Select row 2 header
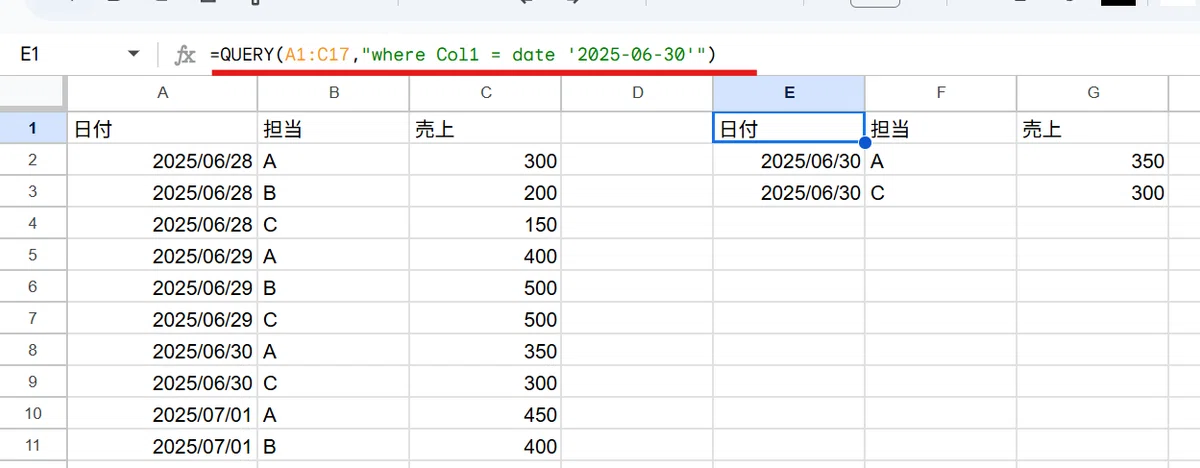Viewport: 1200px width, 468px height. [x=33, y=160]
